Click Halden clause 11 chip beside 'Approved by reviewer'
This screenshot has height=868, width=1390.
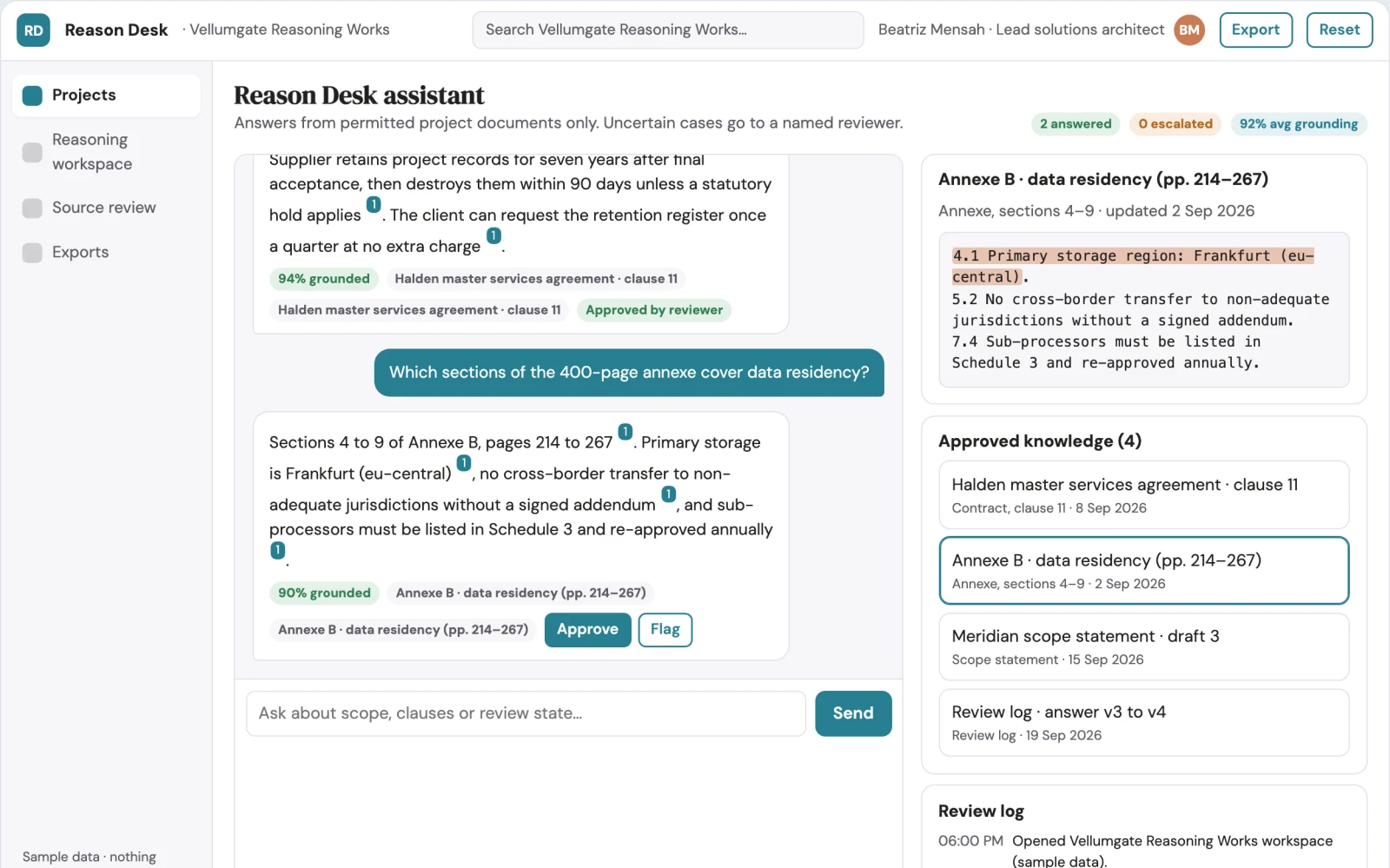point(420,310)
